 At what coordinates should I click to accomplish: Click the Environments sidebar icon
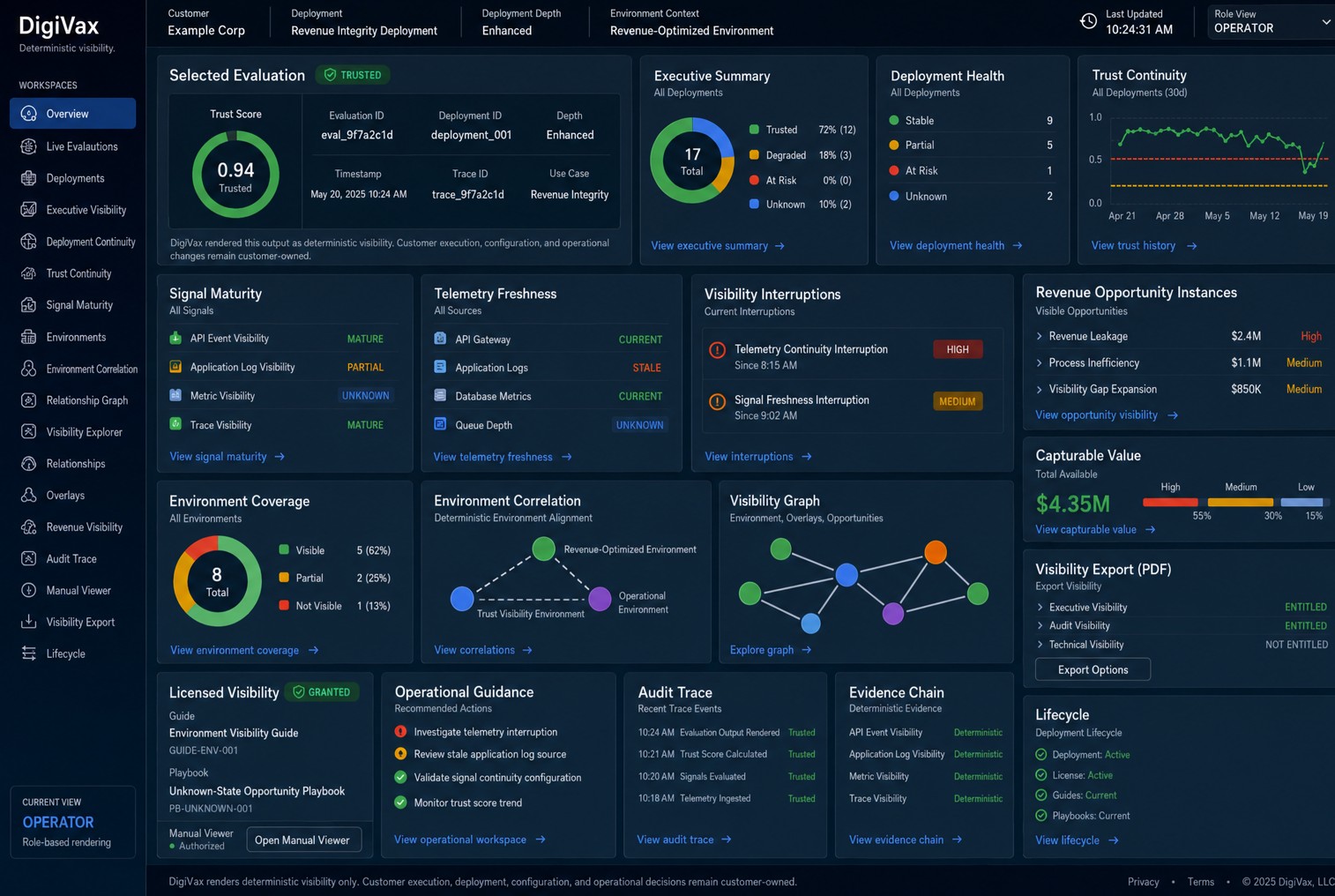tap(29, 337)
